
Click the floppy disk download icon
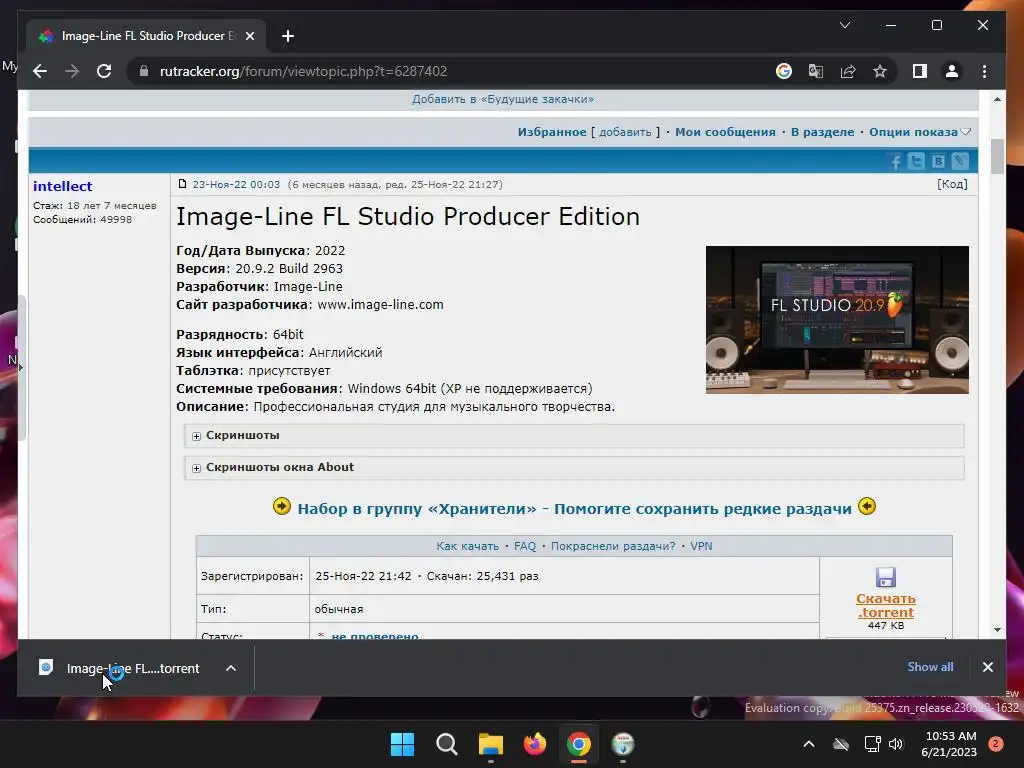[886, 577]
